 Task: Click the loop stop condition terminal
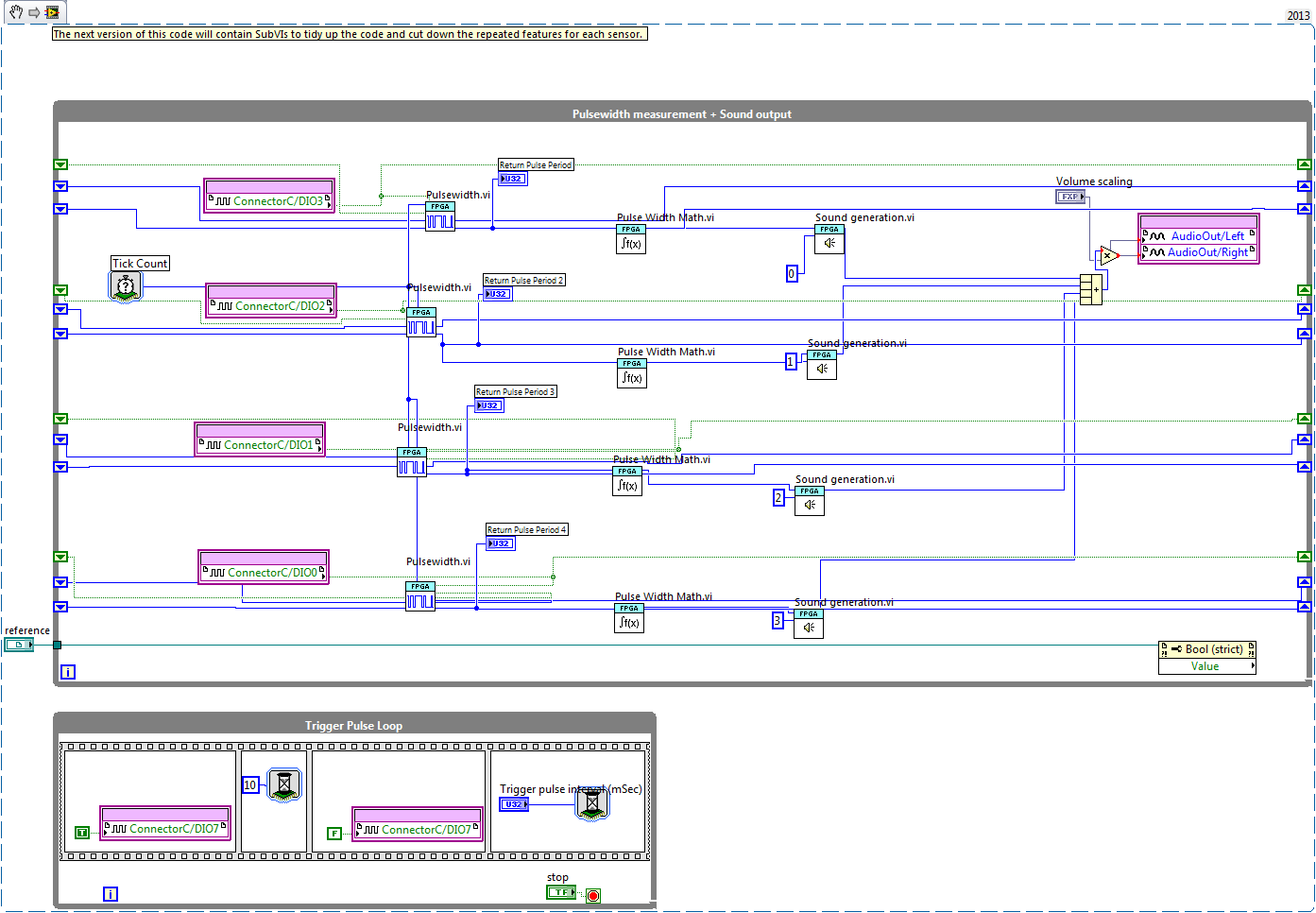pyautogui.click(x=593, y=895)
